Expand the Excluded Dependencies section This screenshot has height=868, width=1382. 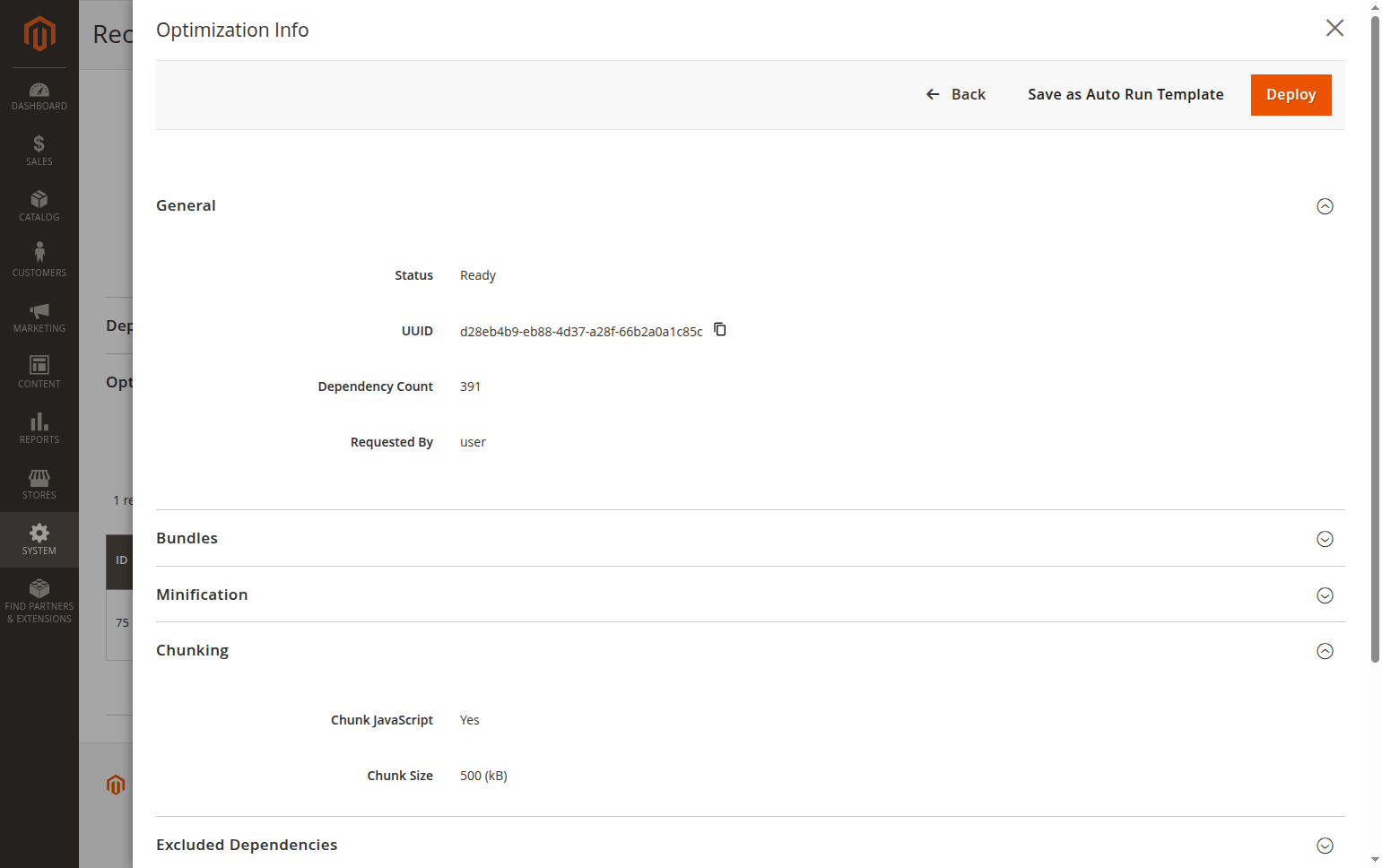click(x=1325, y=846)
